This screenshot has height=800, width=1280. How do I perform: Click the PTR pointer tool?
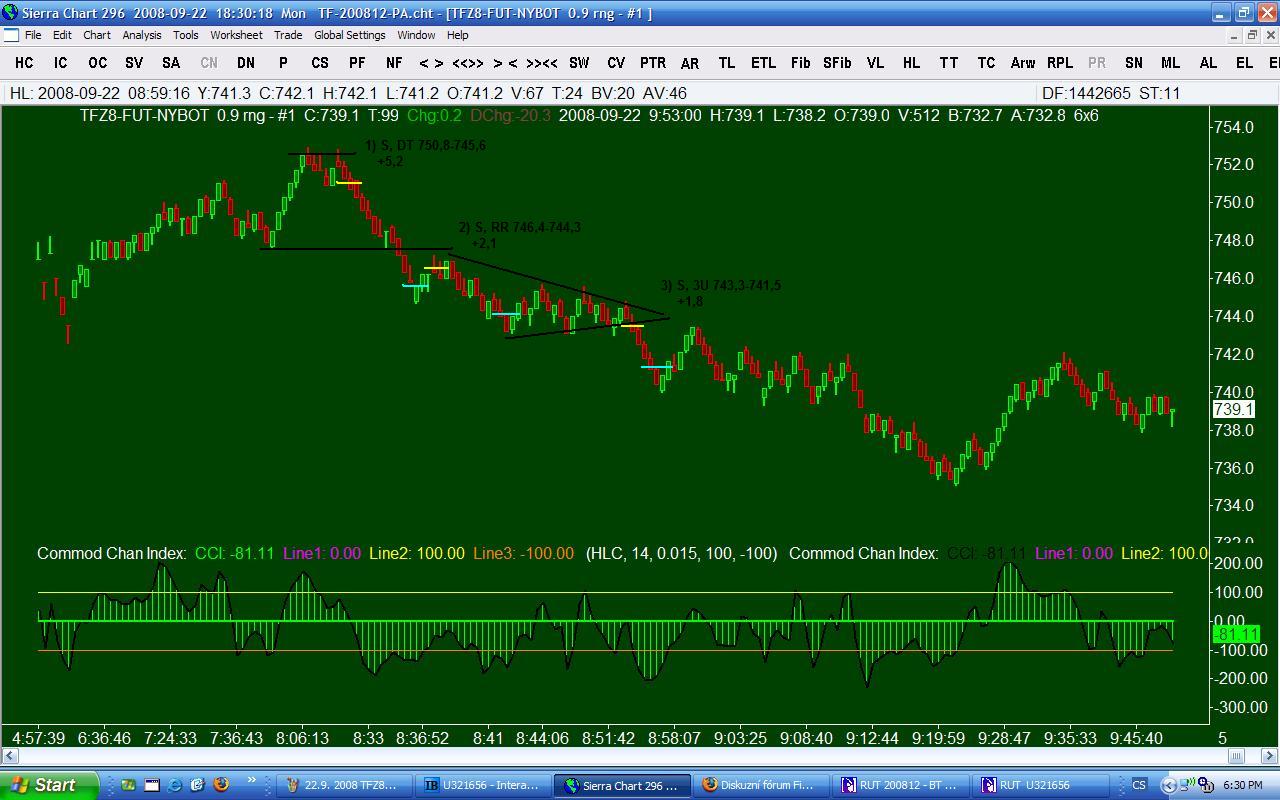(x=653, y=63)
